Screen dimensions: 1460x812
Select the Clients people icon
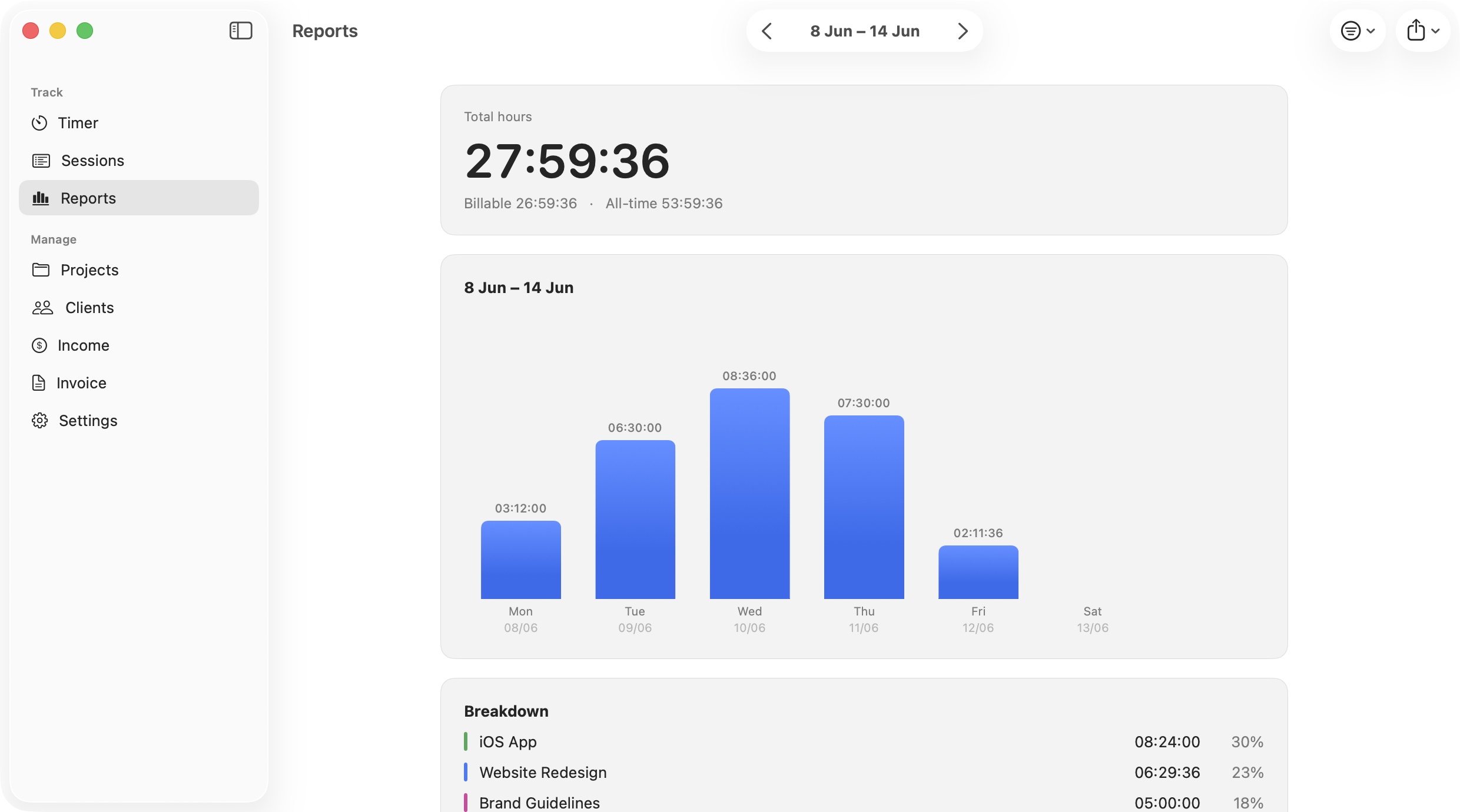click(x=42, y=308)
